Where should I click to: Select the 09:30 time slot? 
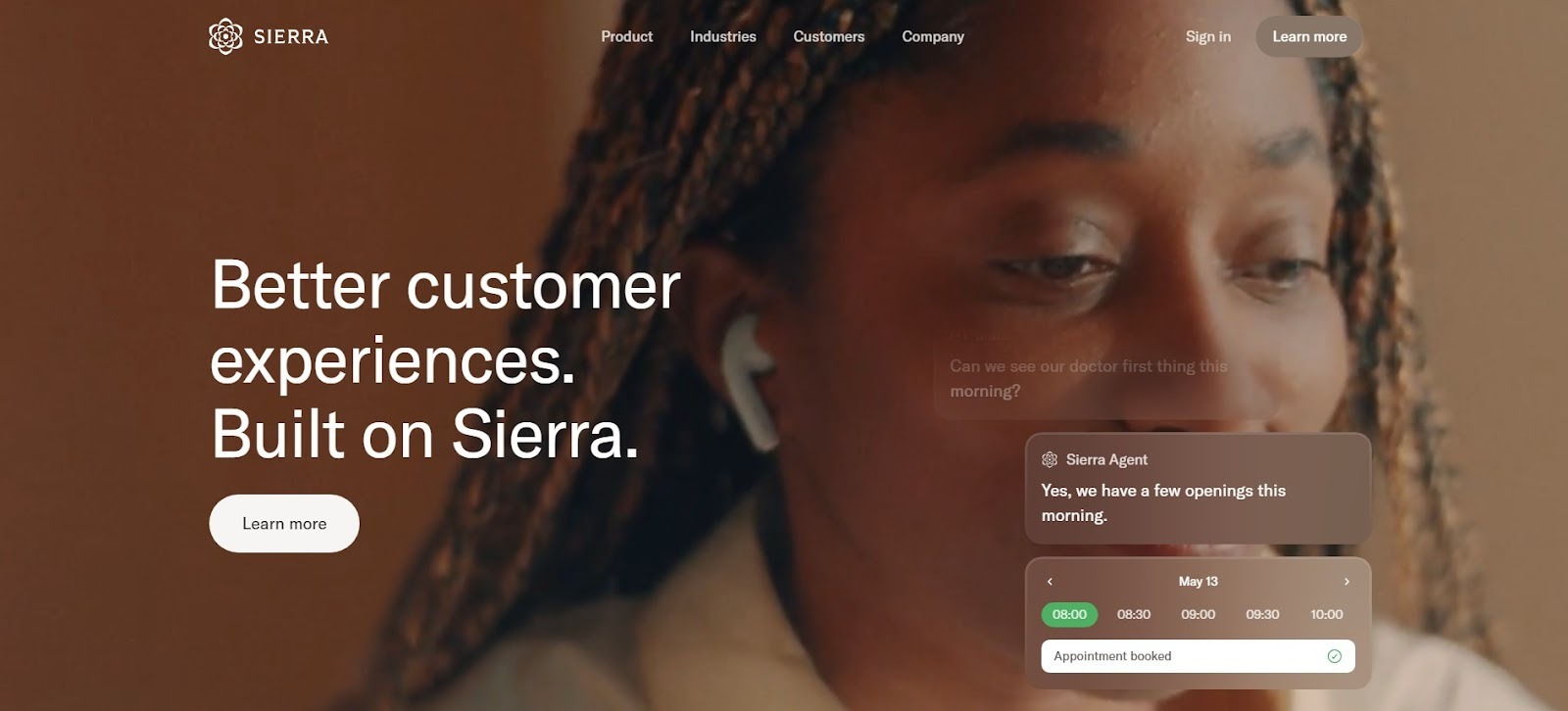pos(1262,614)
